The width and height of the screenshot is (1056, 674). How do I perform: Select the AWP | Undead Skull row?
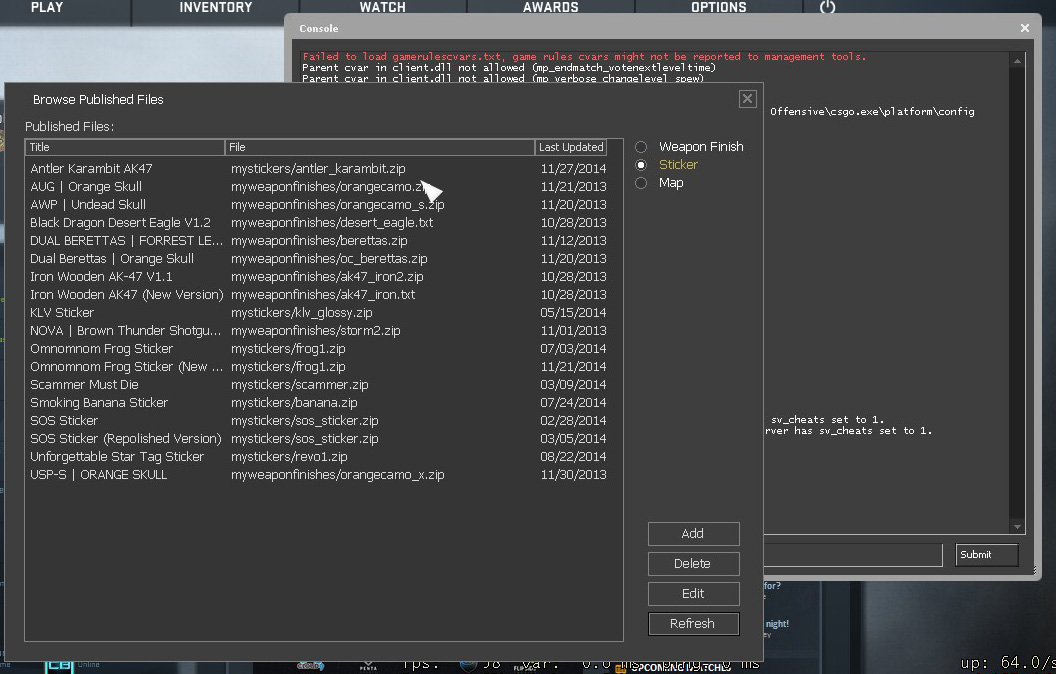click(x=318, y=205)
